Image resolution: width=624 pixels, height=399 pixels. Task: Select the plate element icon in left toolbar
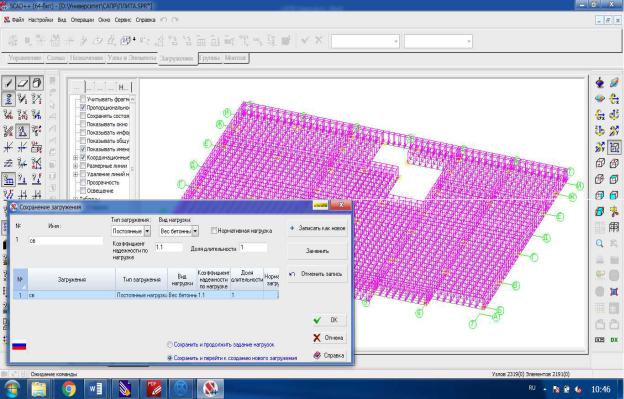[x=22, y=83]
